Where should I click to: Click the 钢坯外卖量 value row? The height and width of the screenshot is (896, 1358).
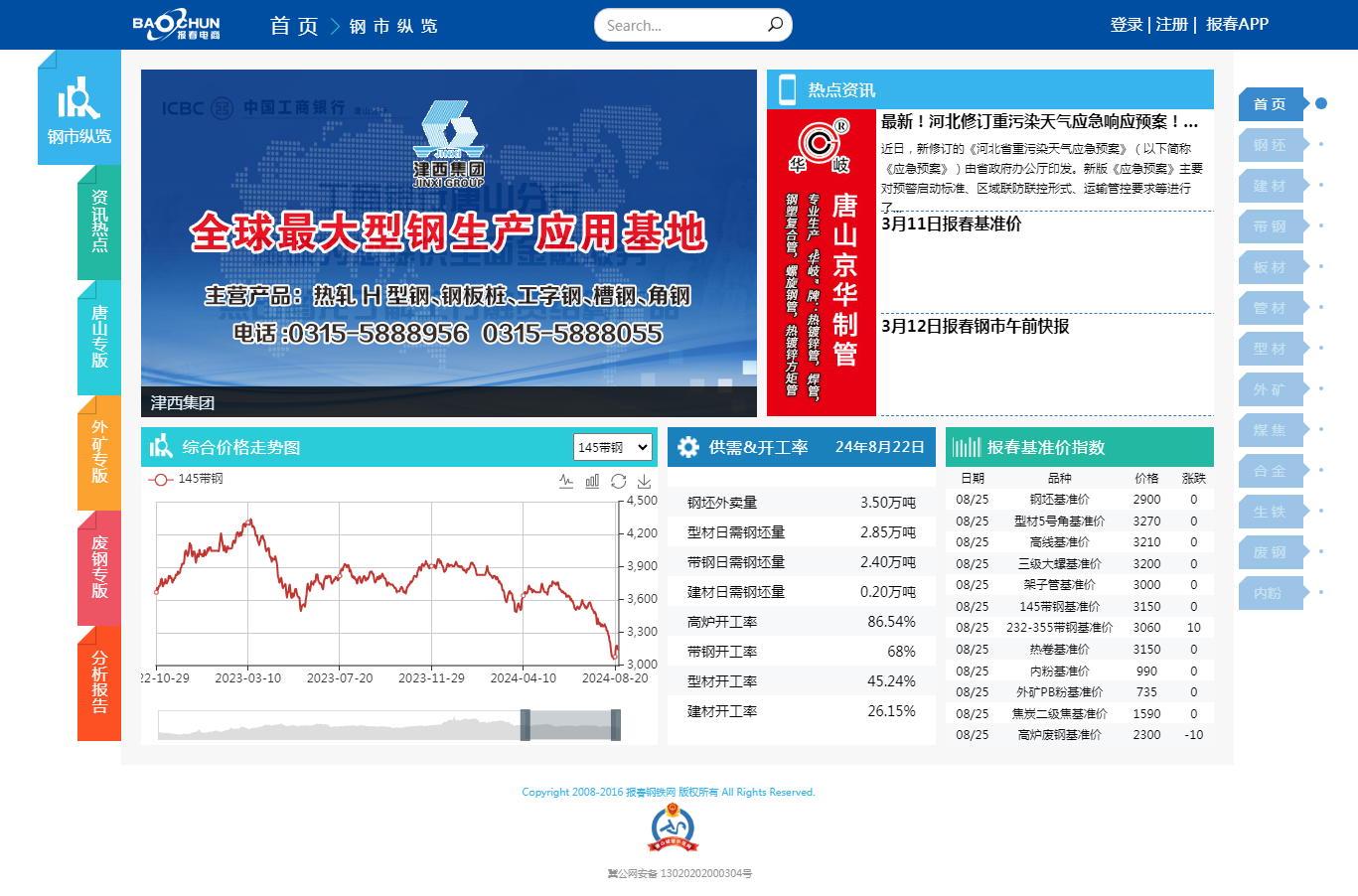802,503
